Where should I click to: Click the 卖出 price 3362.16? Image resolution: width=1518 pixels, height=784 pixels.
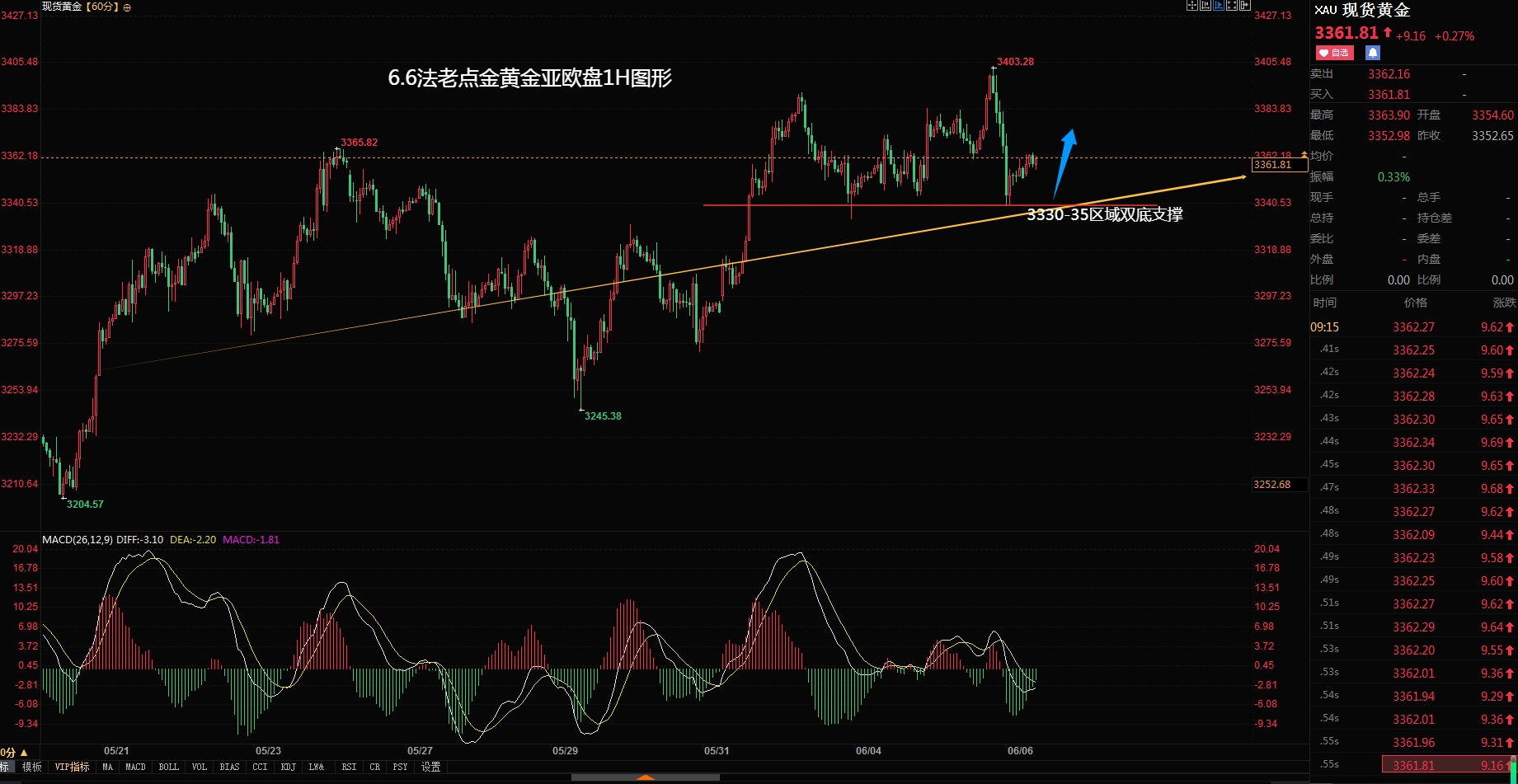point(1389,74)
